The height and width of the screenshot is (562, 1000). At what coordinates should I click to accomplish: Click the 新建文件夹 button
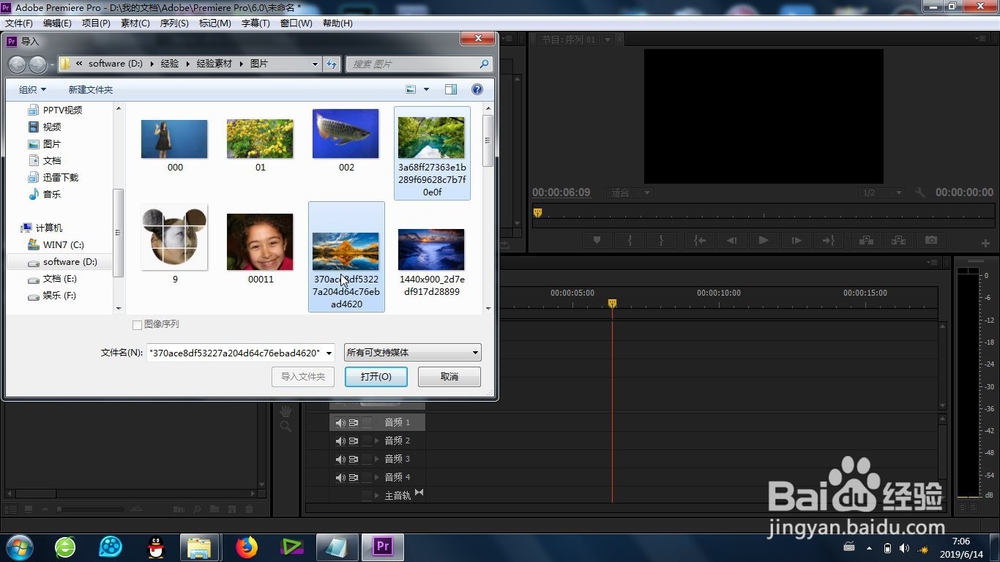point(91,89)
